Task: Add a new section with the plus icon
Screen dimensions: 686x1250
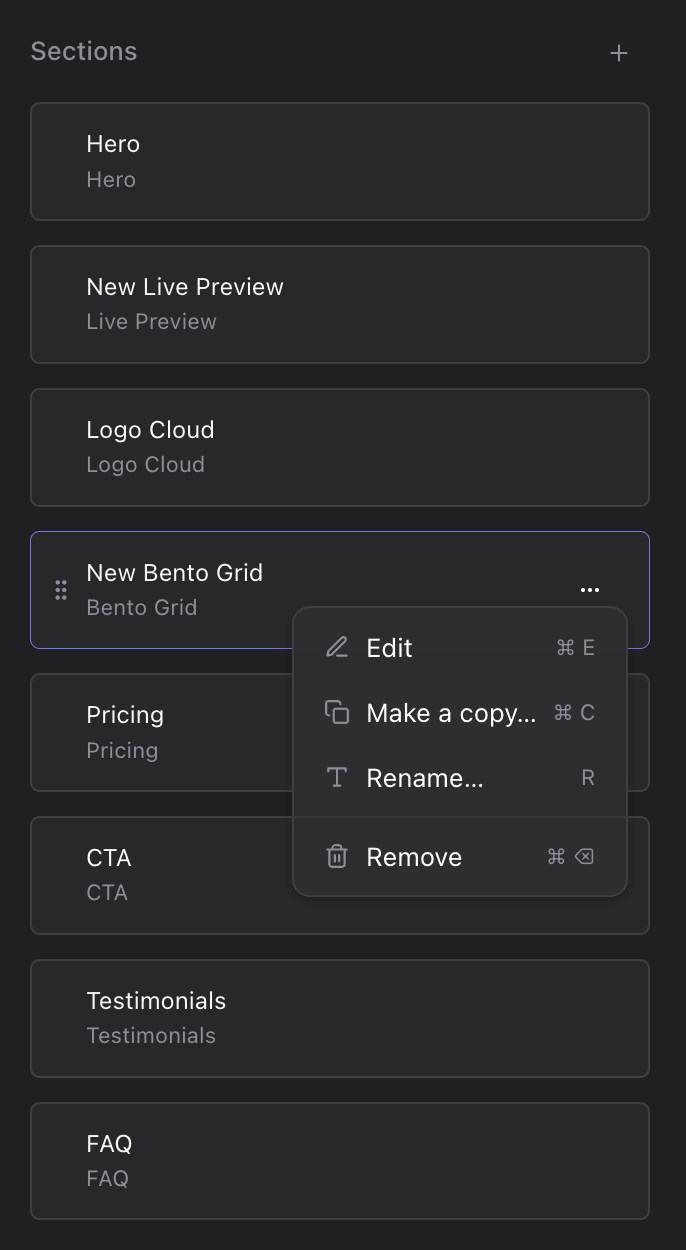Action: tap(619, 53)
